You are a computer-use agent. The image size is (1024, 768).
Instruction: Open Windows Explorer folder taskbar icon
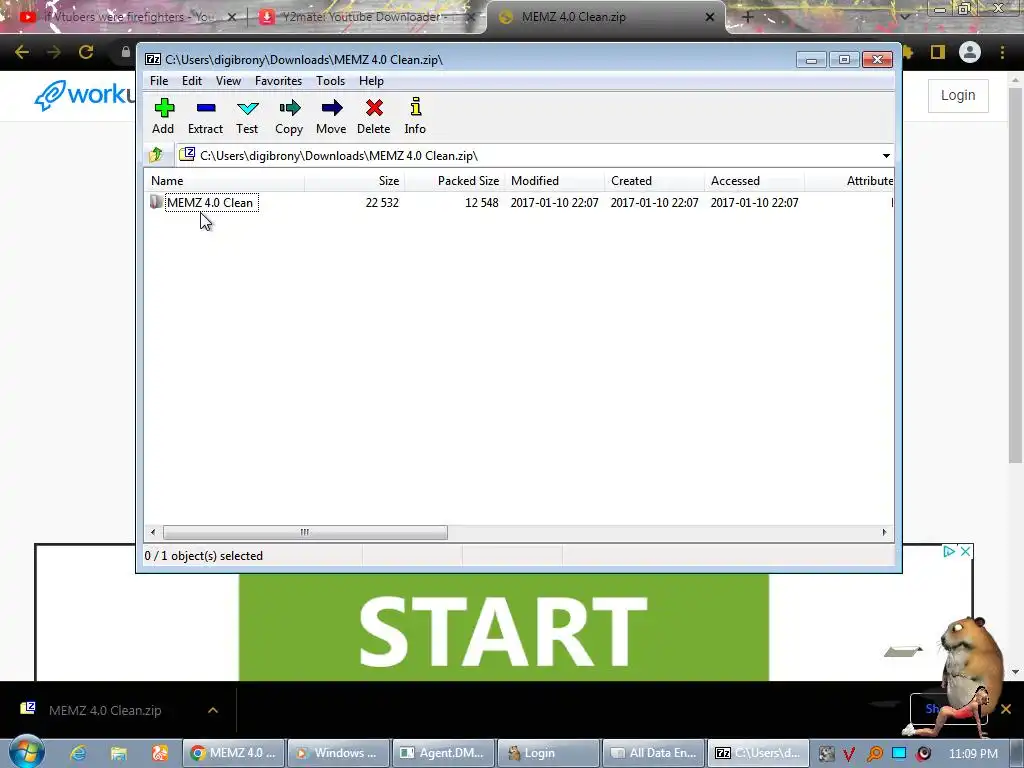click(x=118, y=753)
